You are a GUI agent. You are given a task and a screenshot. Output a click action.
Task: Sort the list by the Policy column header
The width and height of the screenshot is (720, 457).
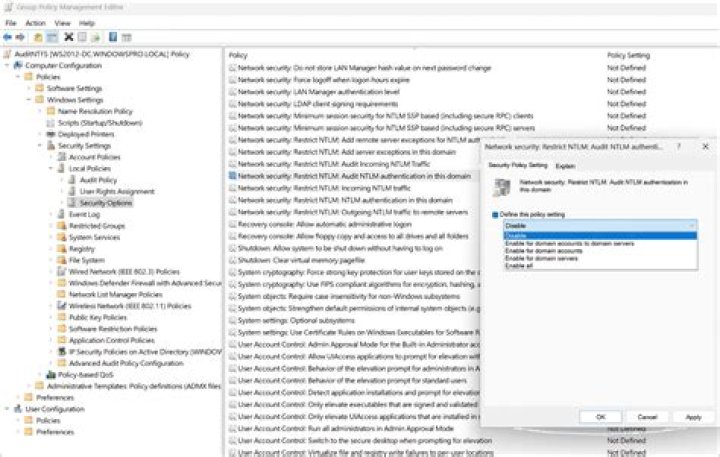click(238, 55)
